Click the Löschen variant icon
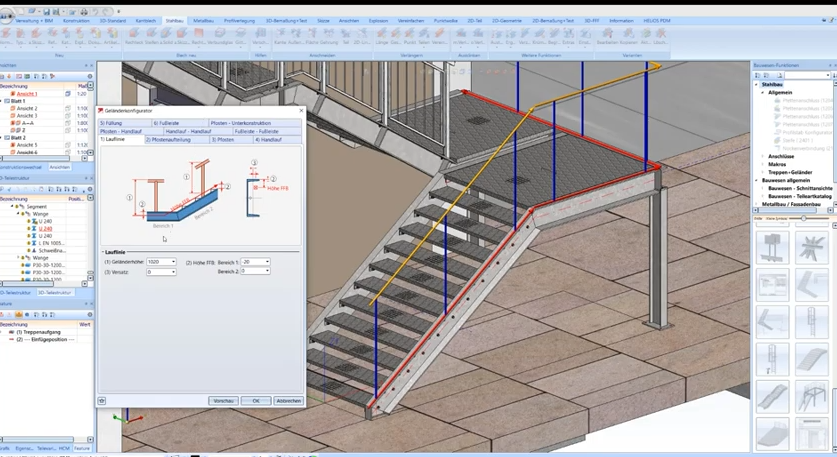837x457 pixels. pyautogui.click(x=660, y=34)
